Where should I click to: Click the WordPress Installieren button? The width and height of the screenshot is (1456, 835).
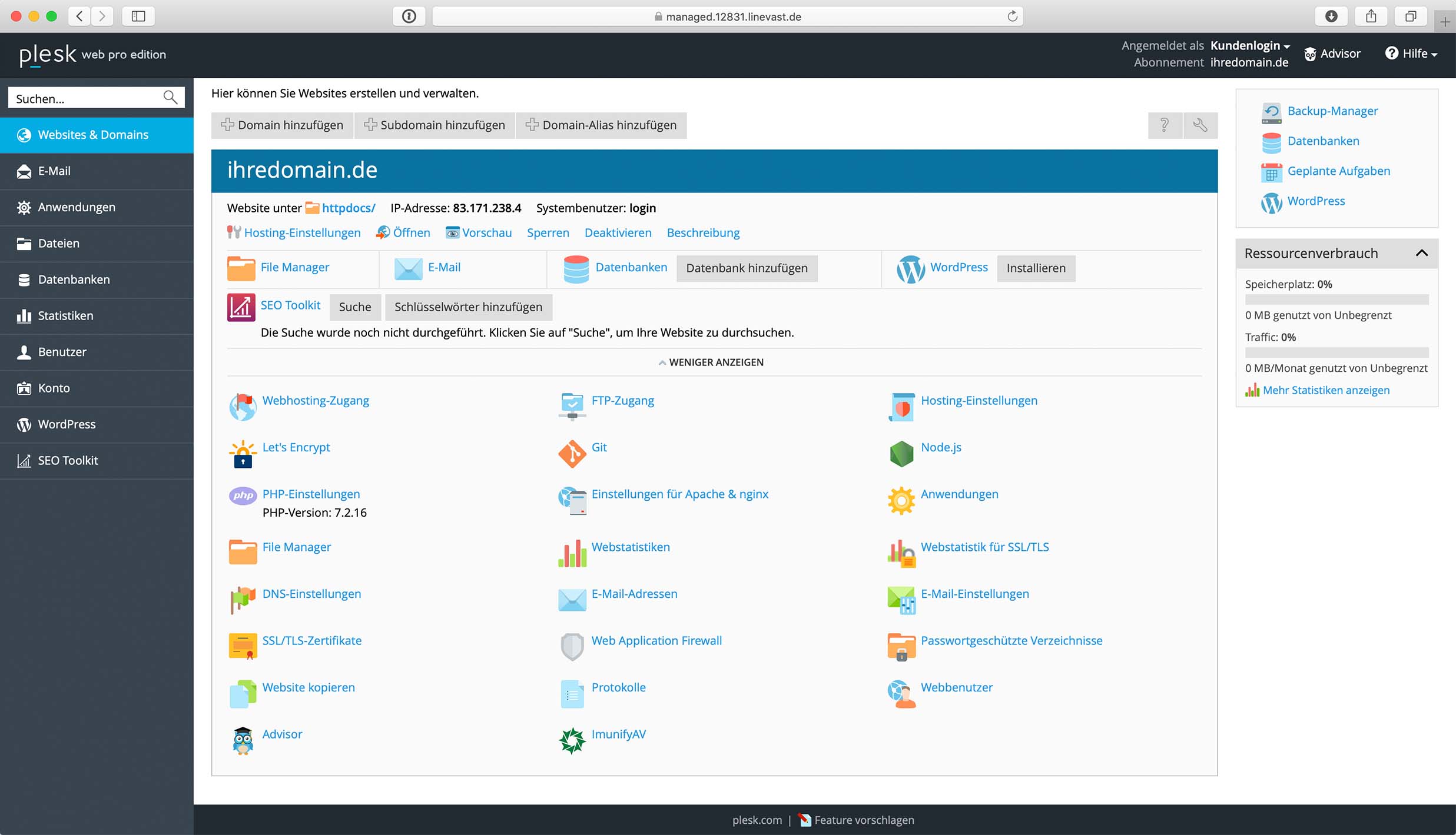coord(1036,268)
